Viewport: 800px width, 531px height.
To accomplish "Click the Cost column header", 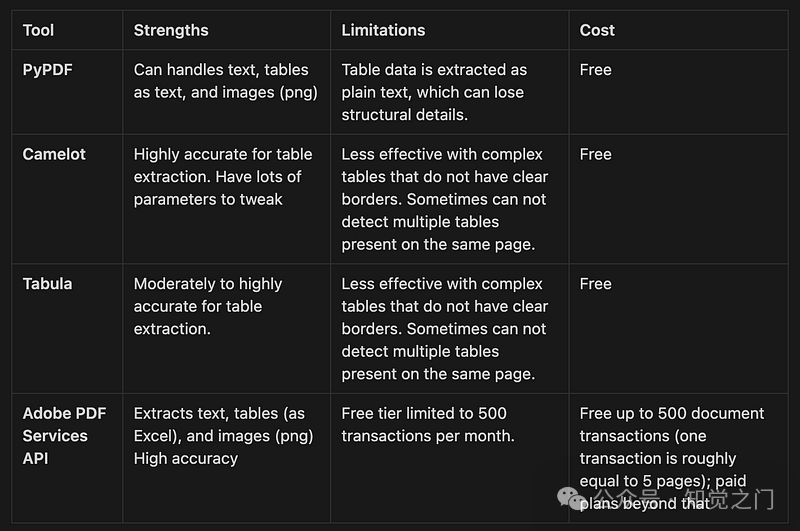I will pos(597,30).
